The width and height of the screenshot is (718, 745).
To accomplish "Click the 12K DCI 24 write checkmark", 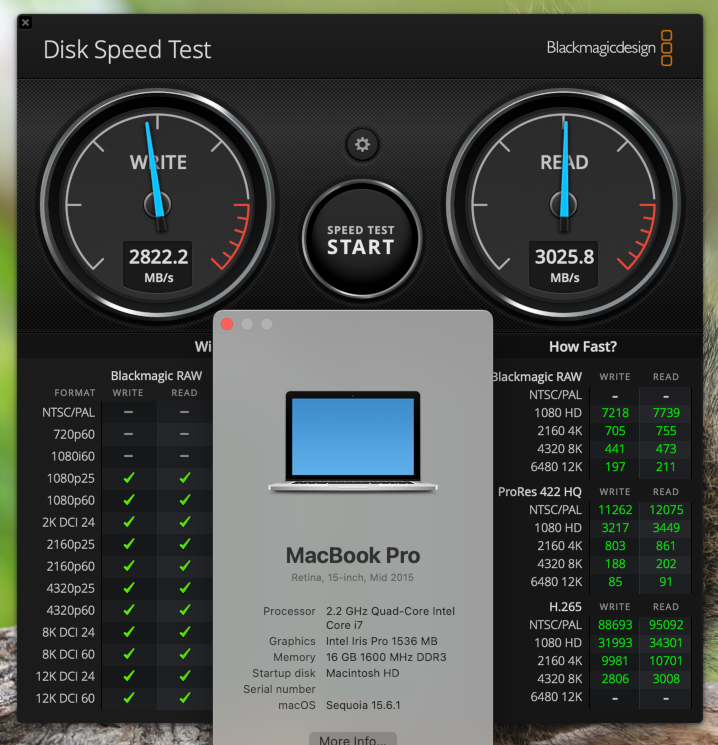I will 129,676.
